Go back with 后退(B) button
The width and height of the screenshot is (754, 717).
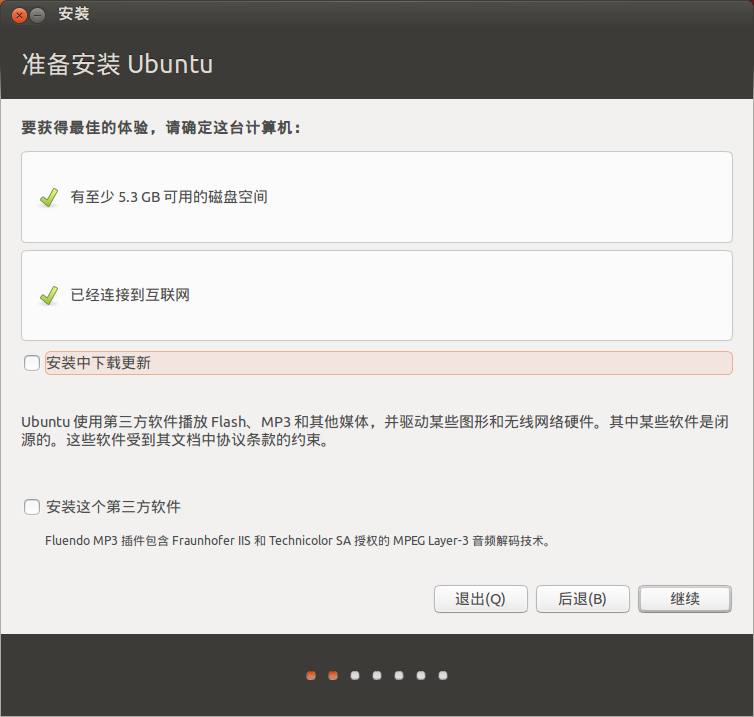point(582,599)
